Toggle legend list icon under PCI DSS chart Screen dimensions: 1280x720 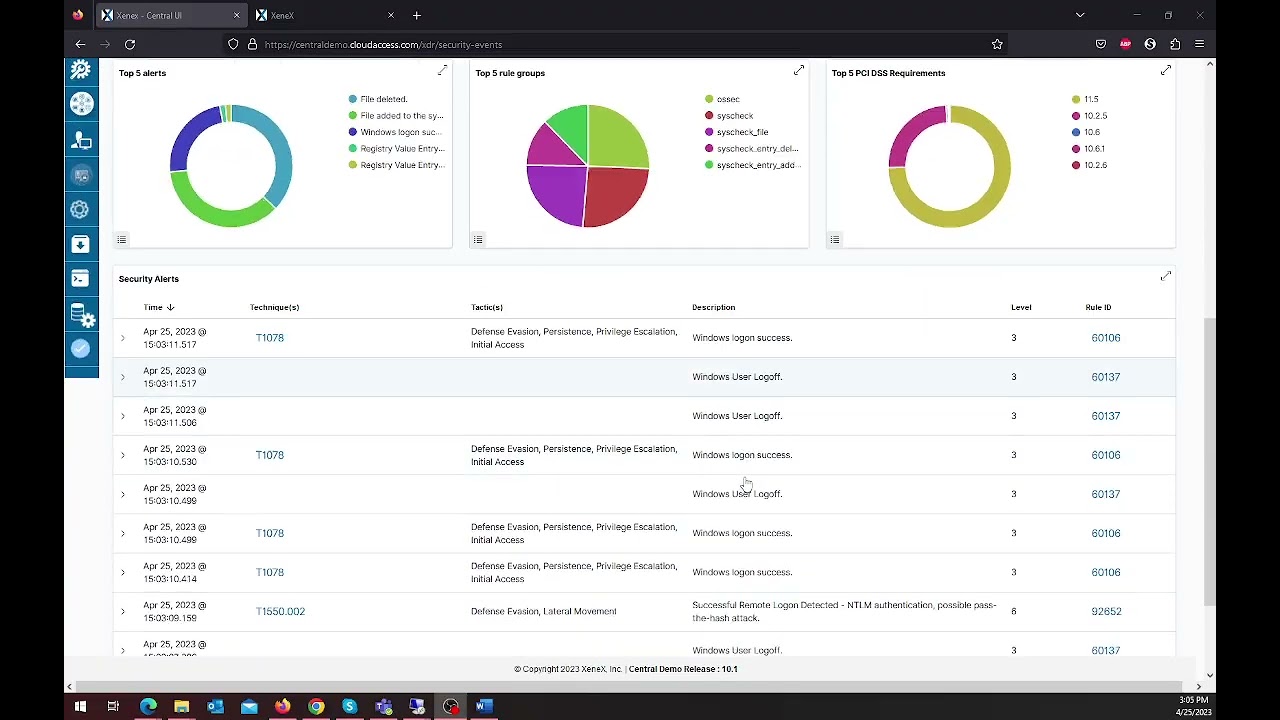pyautogui.click(x=835, y=239)
